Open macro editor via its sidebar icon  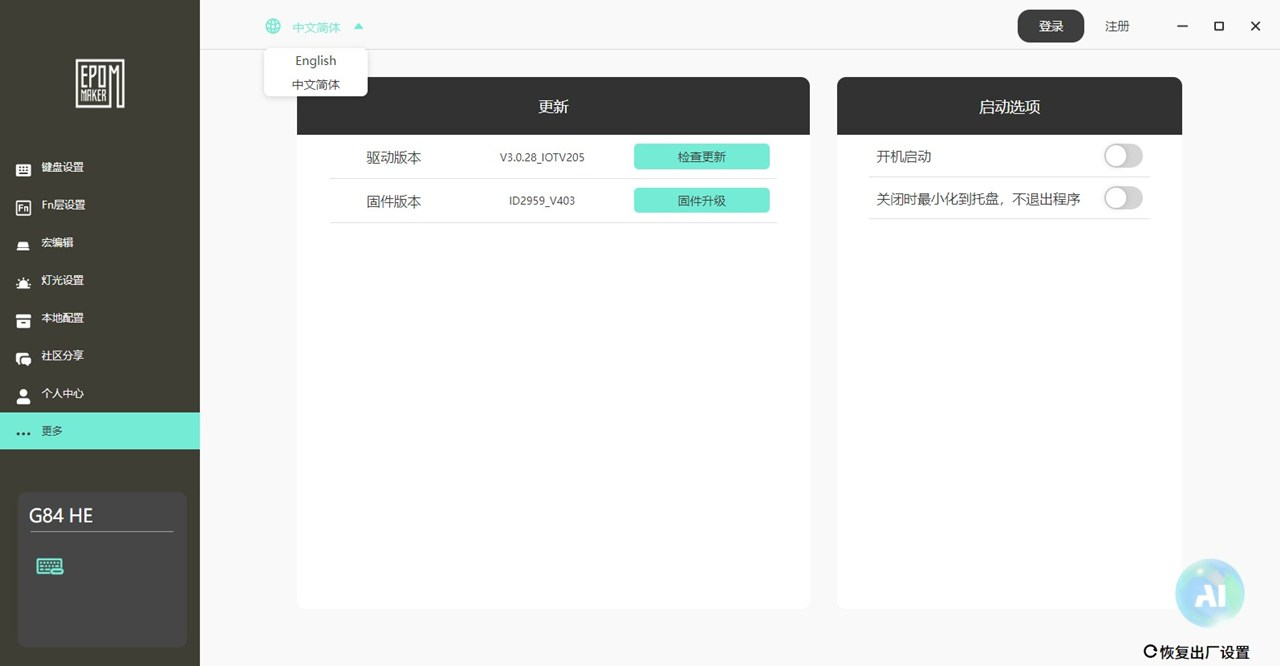[23, 245]
